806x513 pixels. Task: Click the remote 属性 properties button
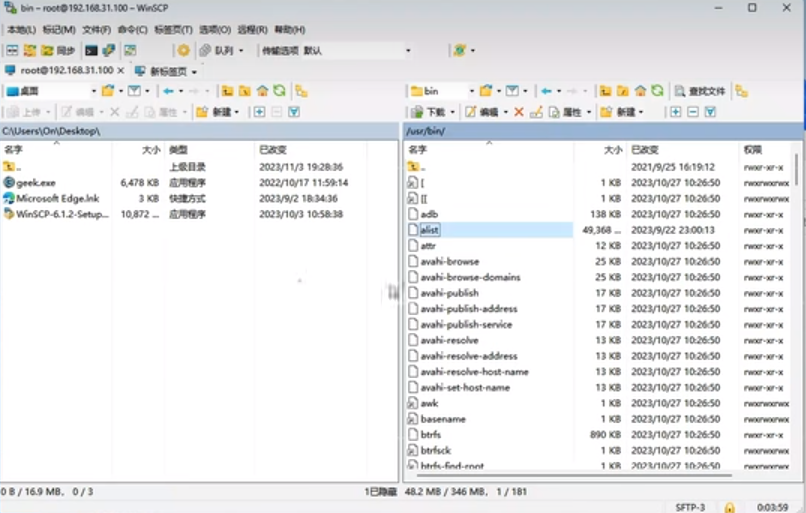(565, 112)
